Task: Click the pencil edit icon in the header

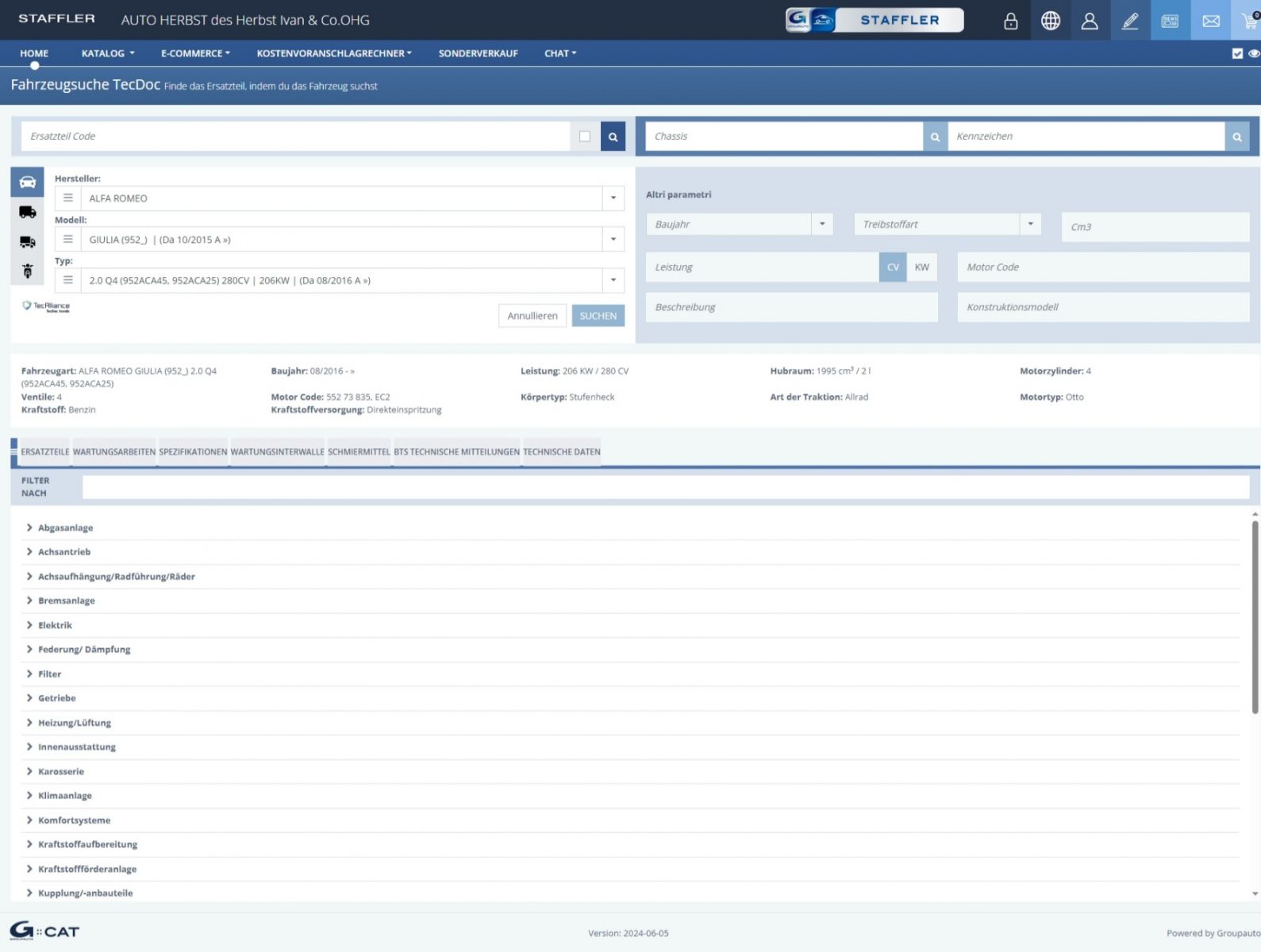Action: point(1130,21)
